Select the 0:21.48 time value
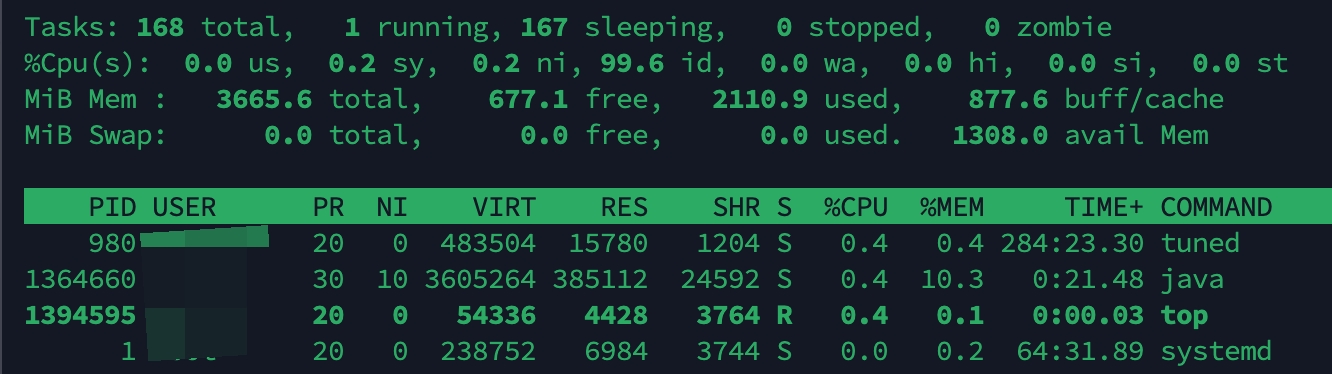The width and height of the screenshot is (1332, 374). click(1088, 279)
